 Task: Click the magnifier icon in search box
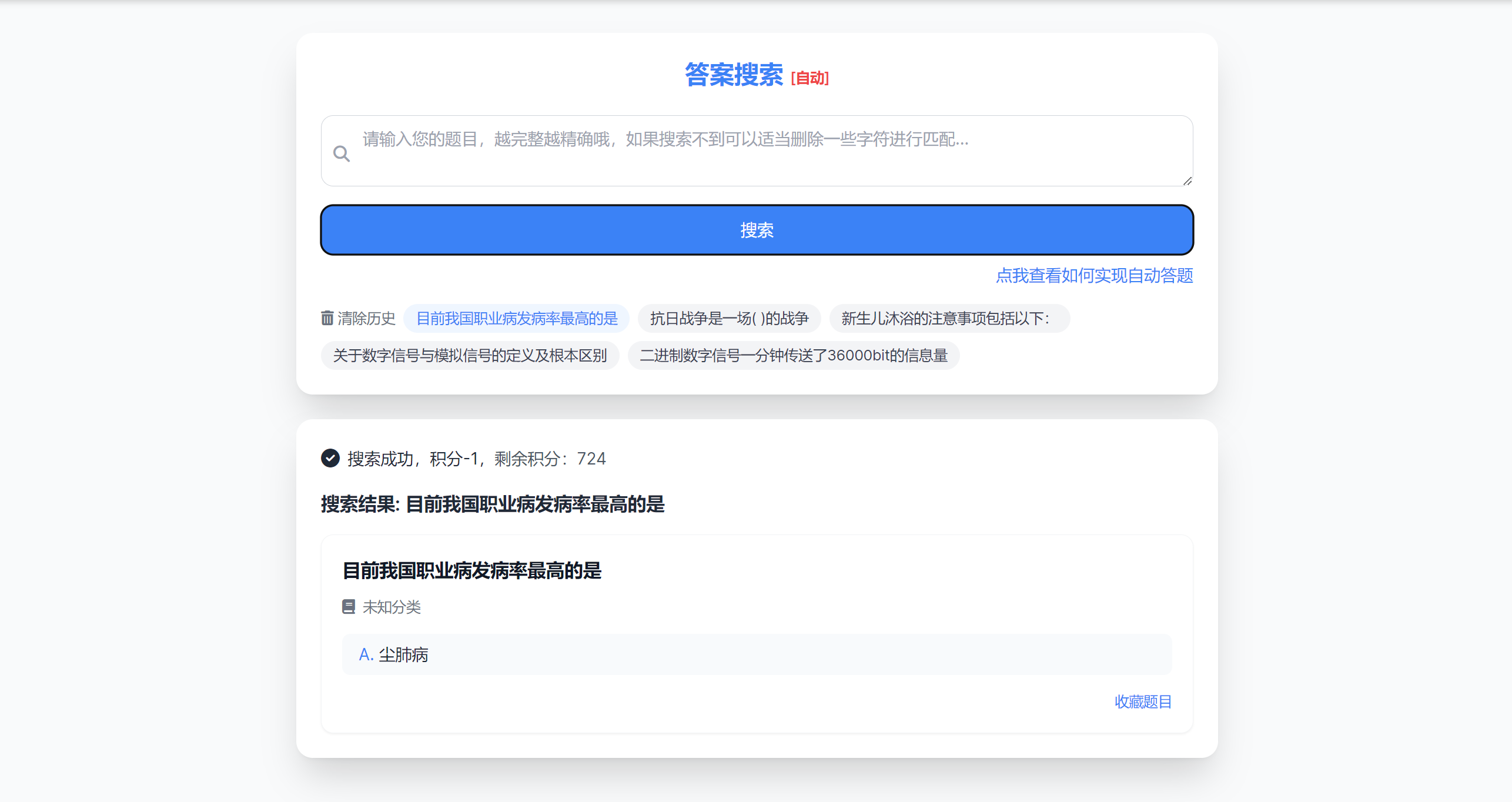pos(342,154)
